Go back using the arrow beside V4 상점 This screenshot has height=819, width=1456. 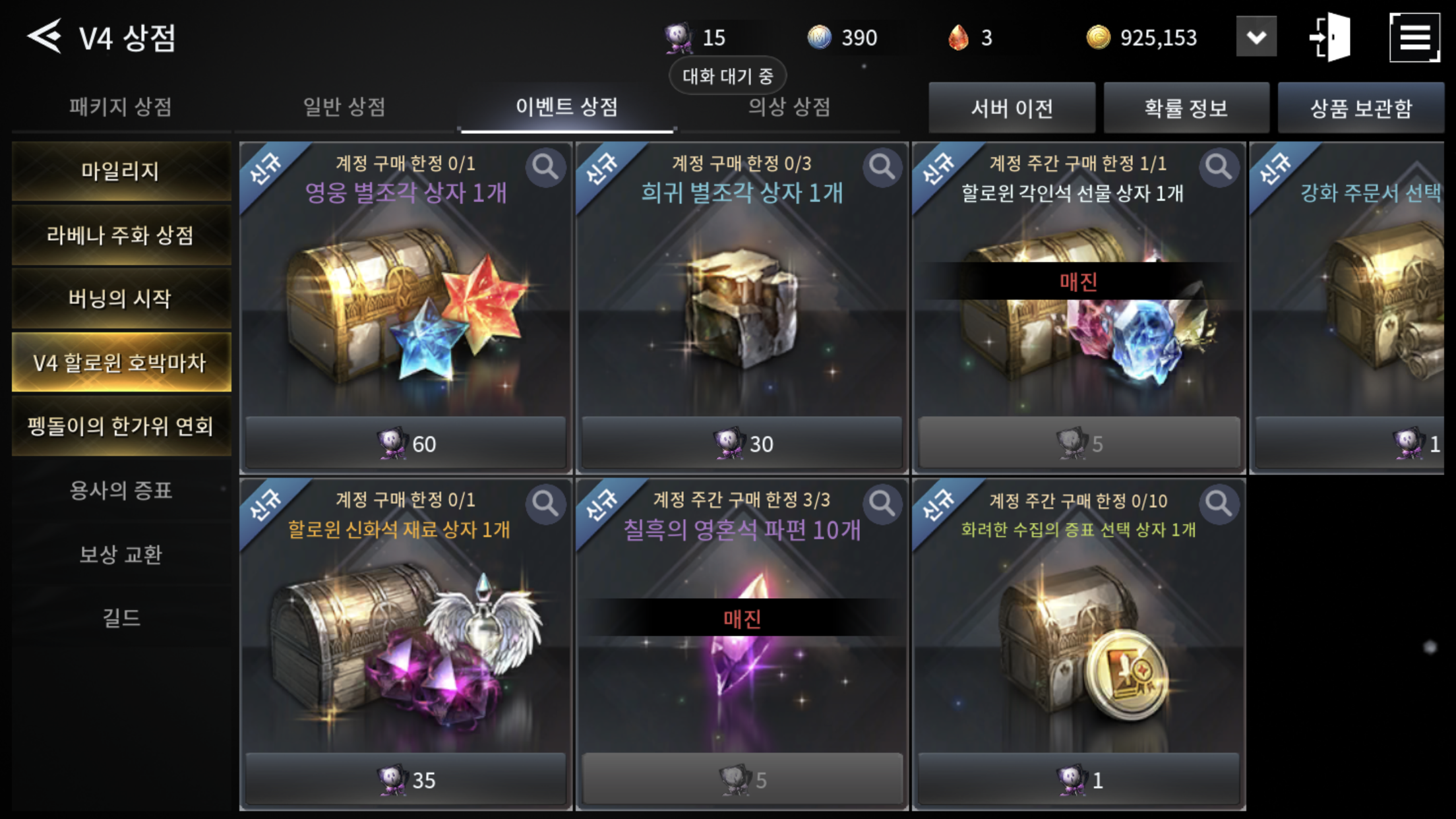[44, 36]
